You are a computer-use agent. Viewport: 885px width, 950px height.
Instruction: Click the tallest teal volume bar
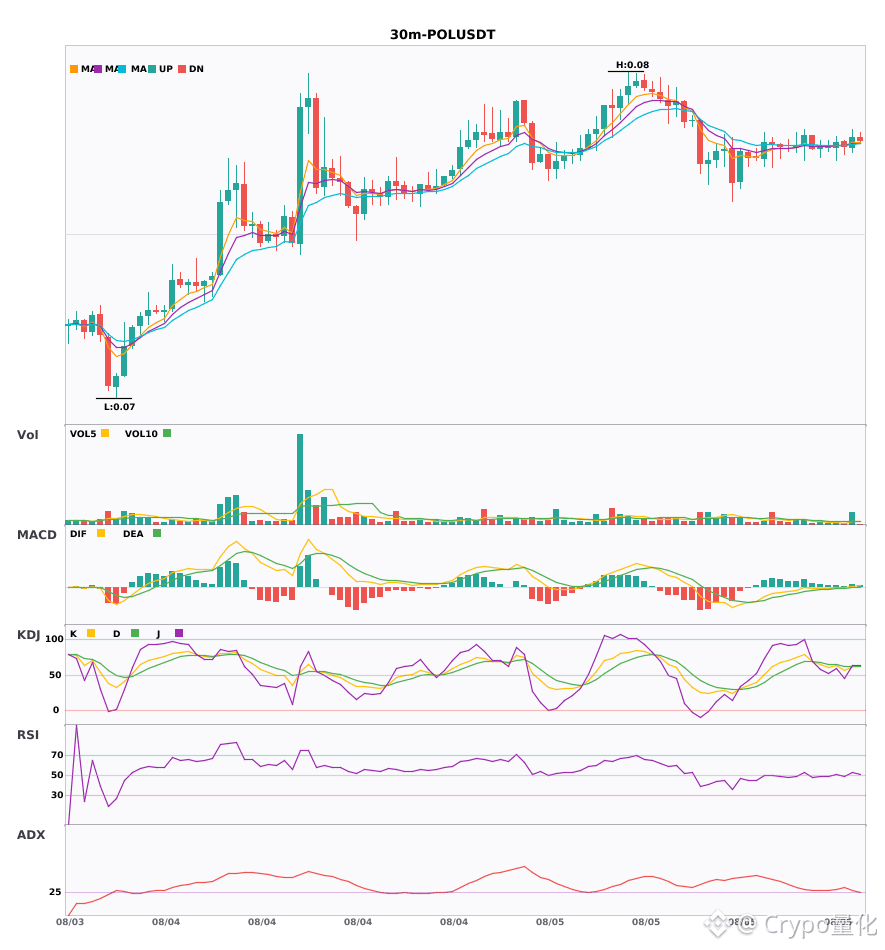pos(300,479)
